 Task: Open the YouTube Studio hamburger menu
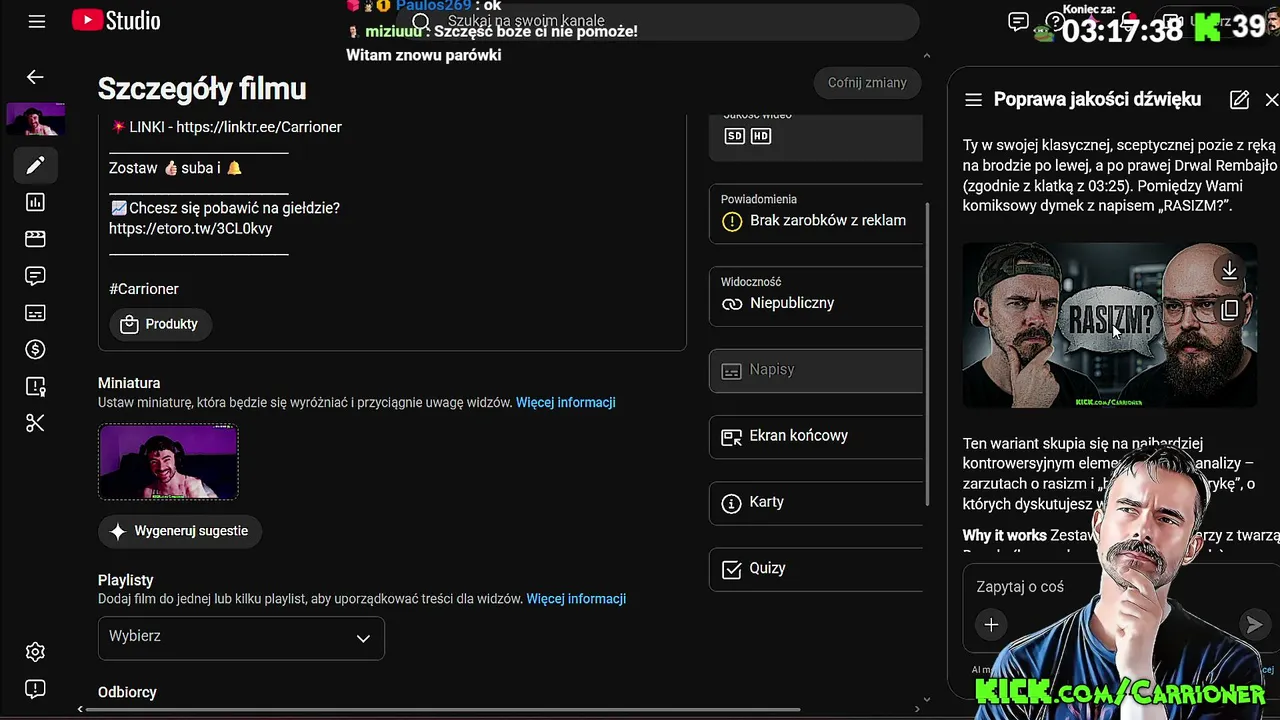click(37, 21)
